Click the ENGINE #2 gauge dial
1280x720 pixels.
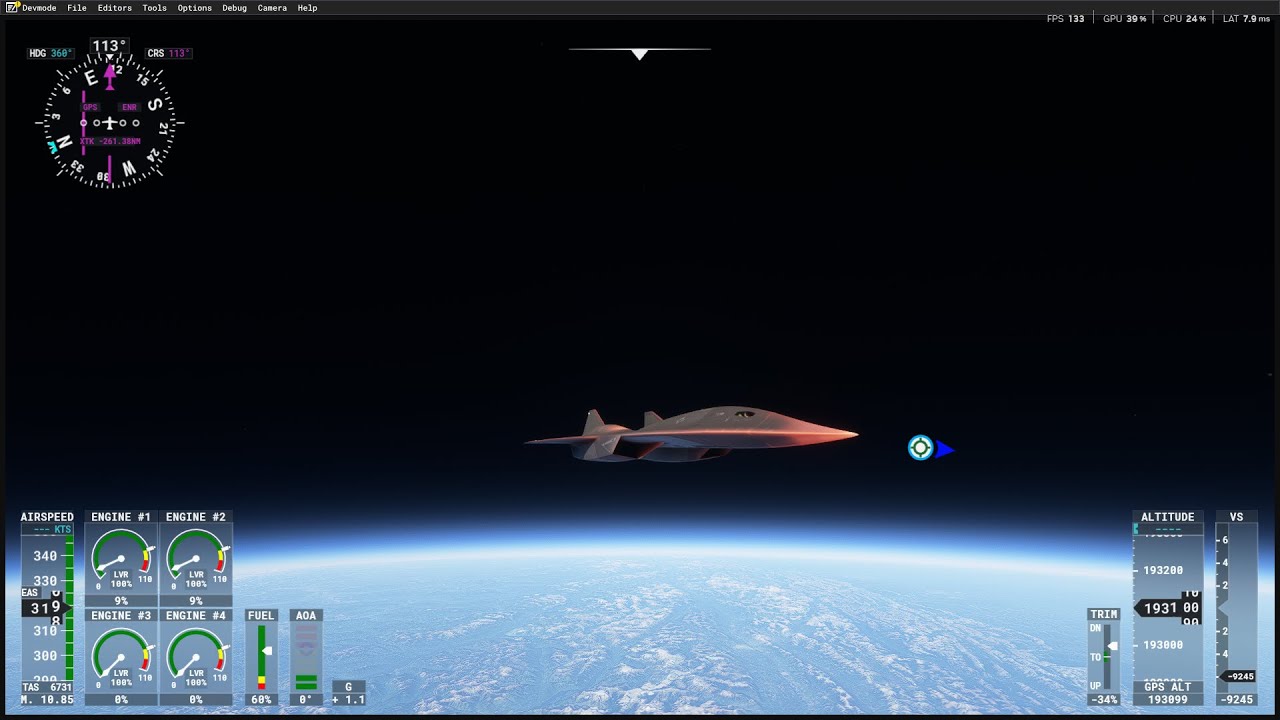click(196, 560)
